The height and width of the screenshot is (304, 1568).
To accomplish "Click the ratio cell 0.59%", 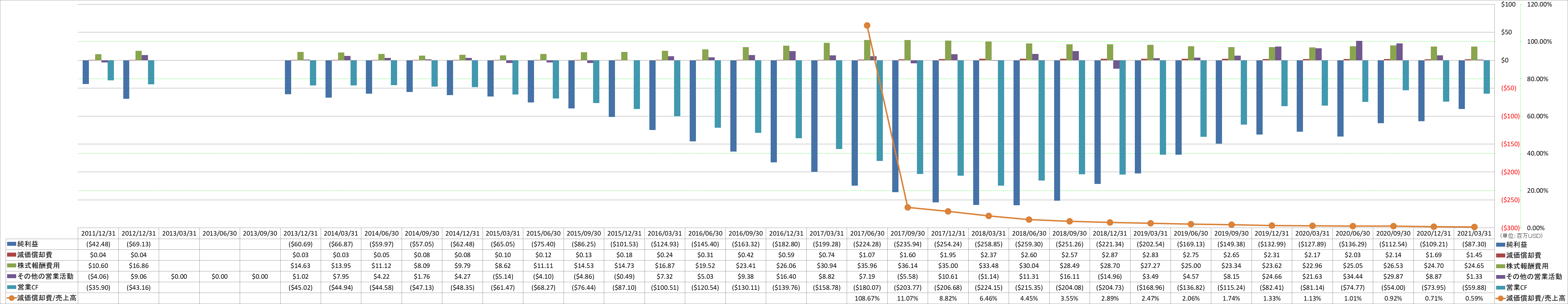I will click(x=1474, y=298).
